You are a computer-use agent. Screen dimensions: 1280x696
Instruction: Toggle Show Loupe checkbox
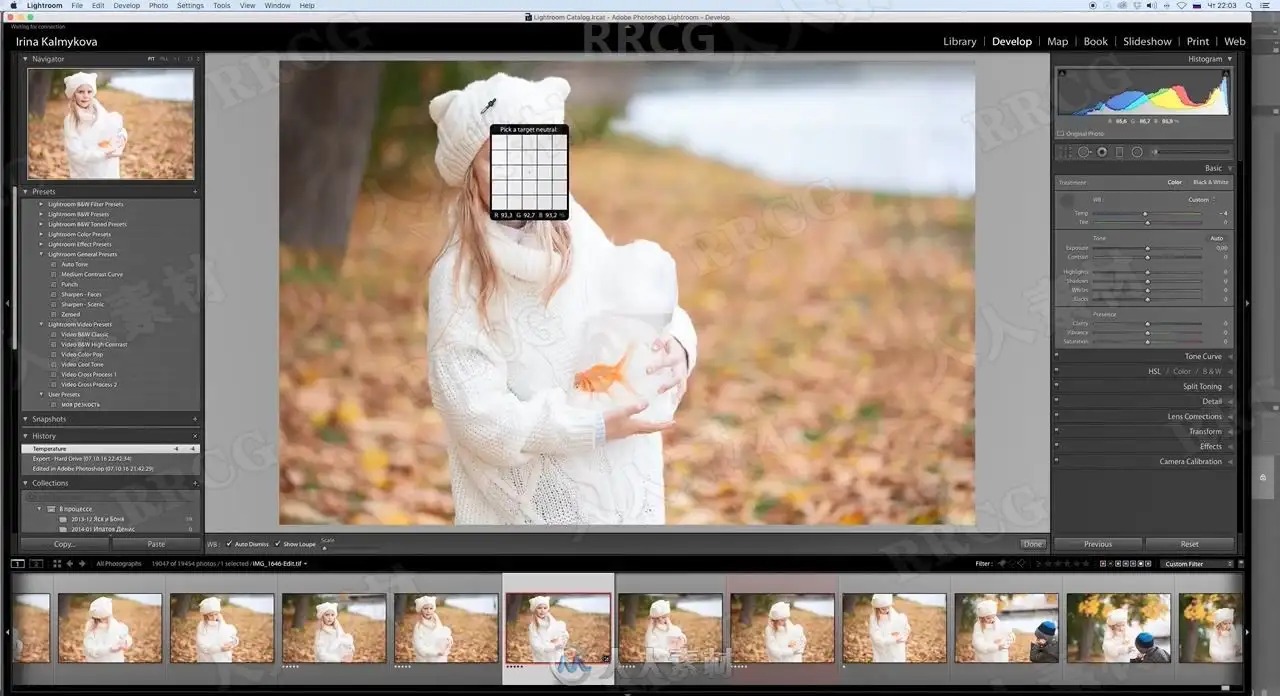(x=278, y=544)
